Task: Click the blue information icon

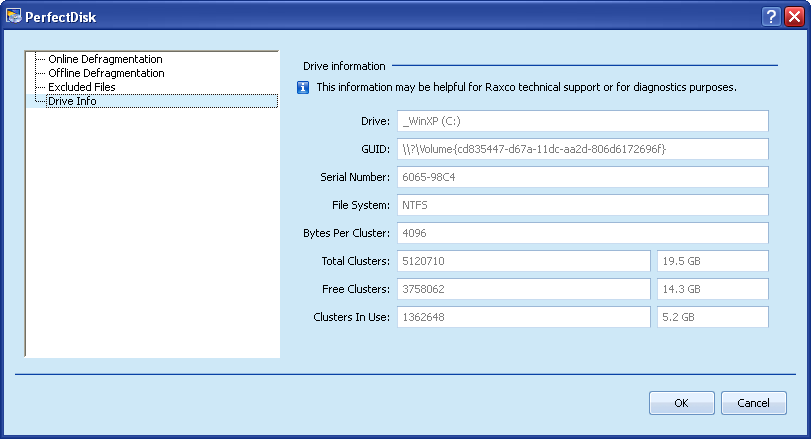Action: pyautogui.click(x=303, y=87)
